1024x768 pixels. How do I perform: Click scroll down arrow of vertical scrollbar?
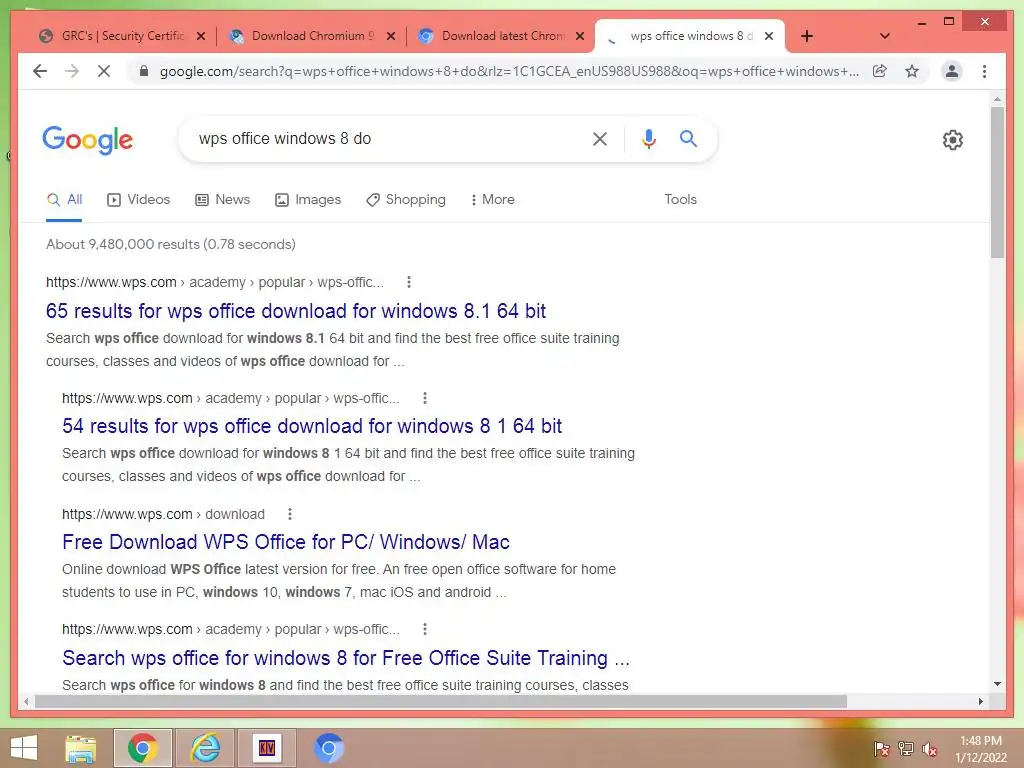tap(997, 684)
